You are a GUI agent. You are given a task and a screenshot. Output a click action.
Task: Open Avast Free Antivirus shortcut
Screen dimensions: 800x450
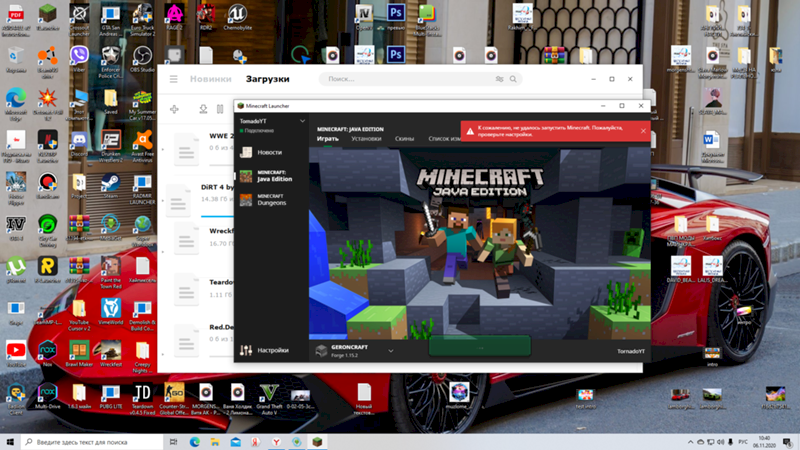coord(142,146)
